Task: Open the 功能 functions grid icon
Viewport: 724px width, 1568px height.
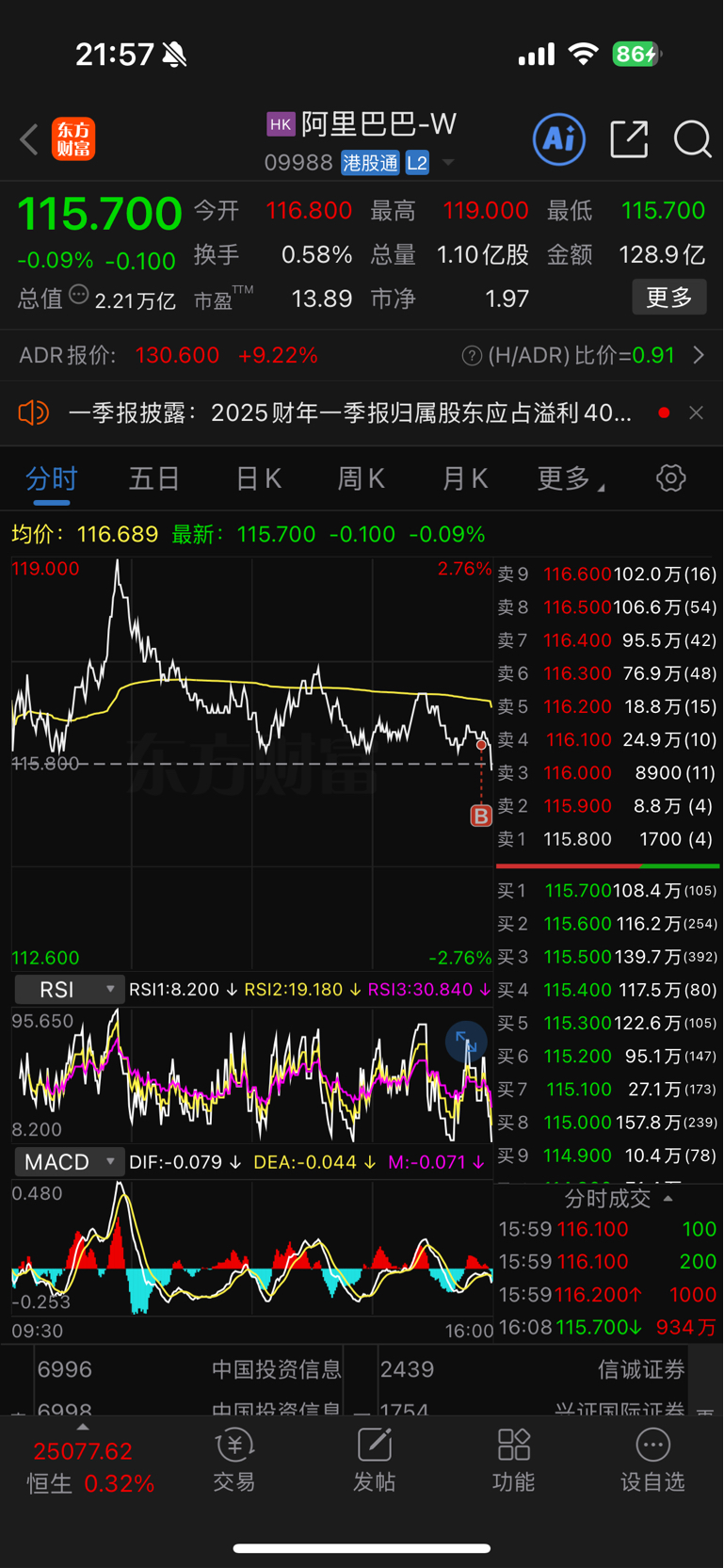Action: point(513,1461)
